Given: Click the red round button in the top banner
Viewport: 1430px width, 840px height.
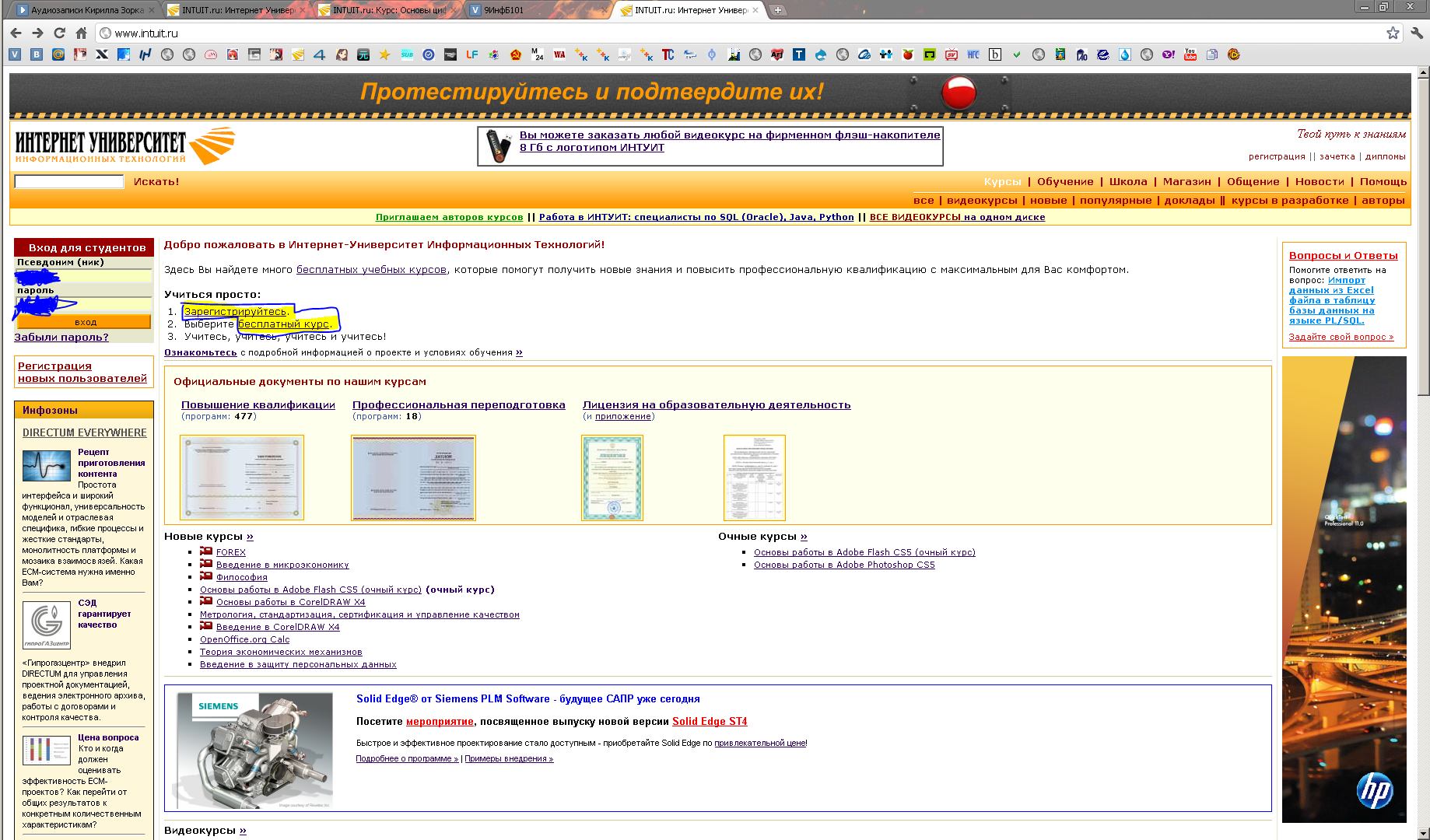Looking at the screenshot, I should point(959,93).
